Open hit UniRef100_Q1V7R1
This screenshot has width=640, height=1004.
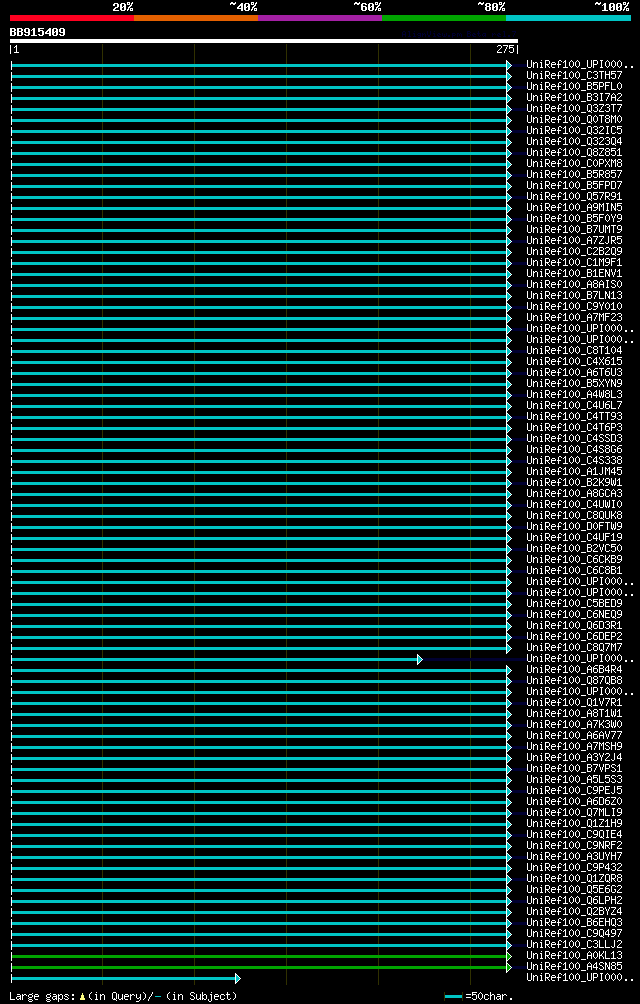574,702
